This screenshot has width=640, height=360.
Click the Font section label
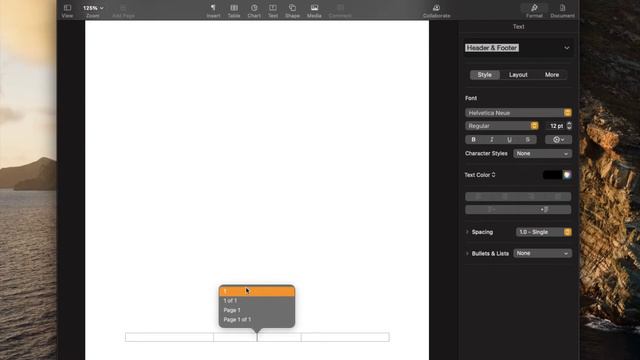pyautogui.click(x=471, y=98)
